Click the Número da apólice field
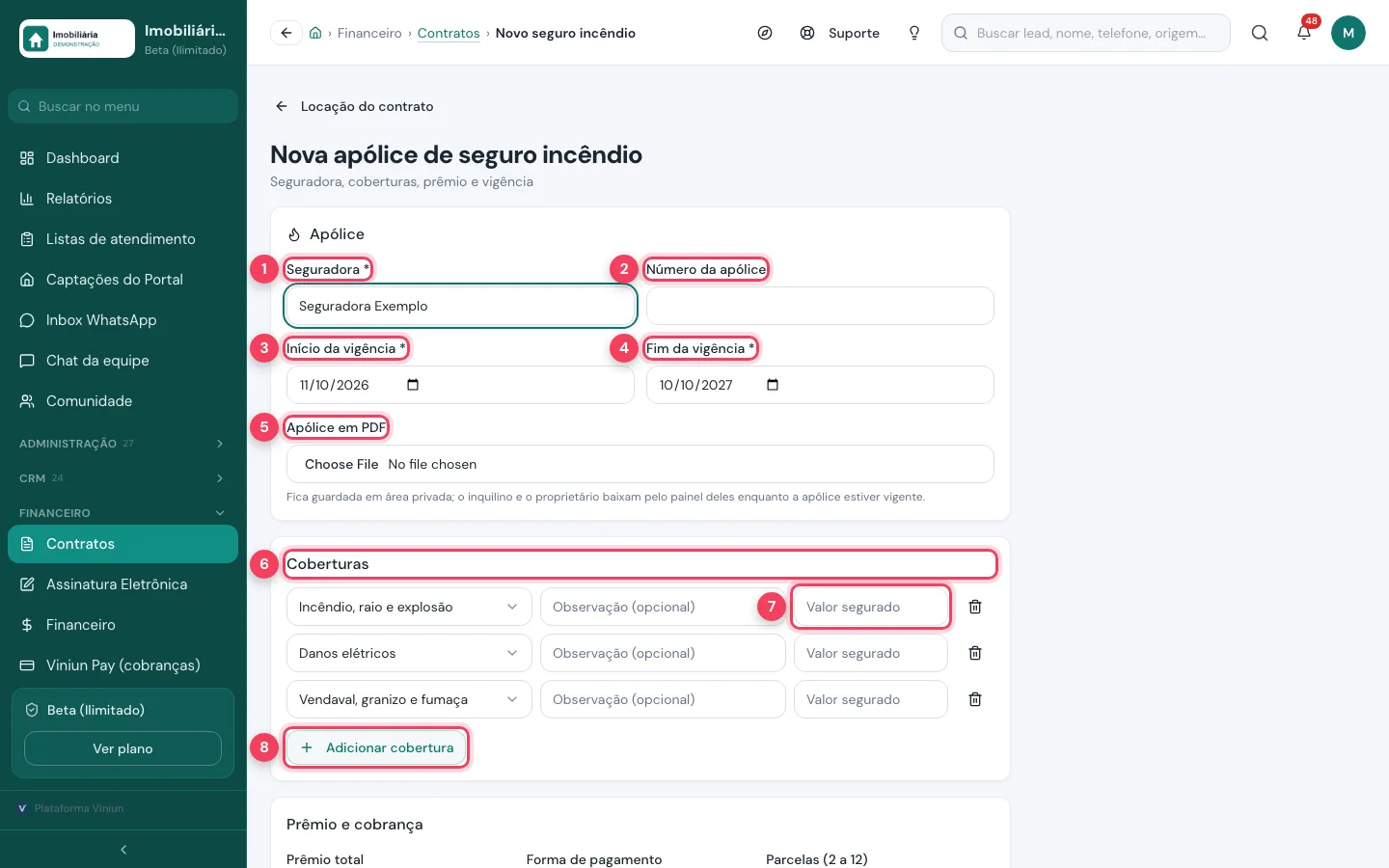 tap(820, 306)
